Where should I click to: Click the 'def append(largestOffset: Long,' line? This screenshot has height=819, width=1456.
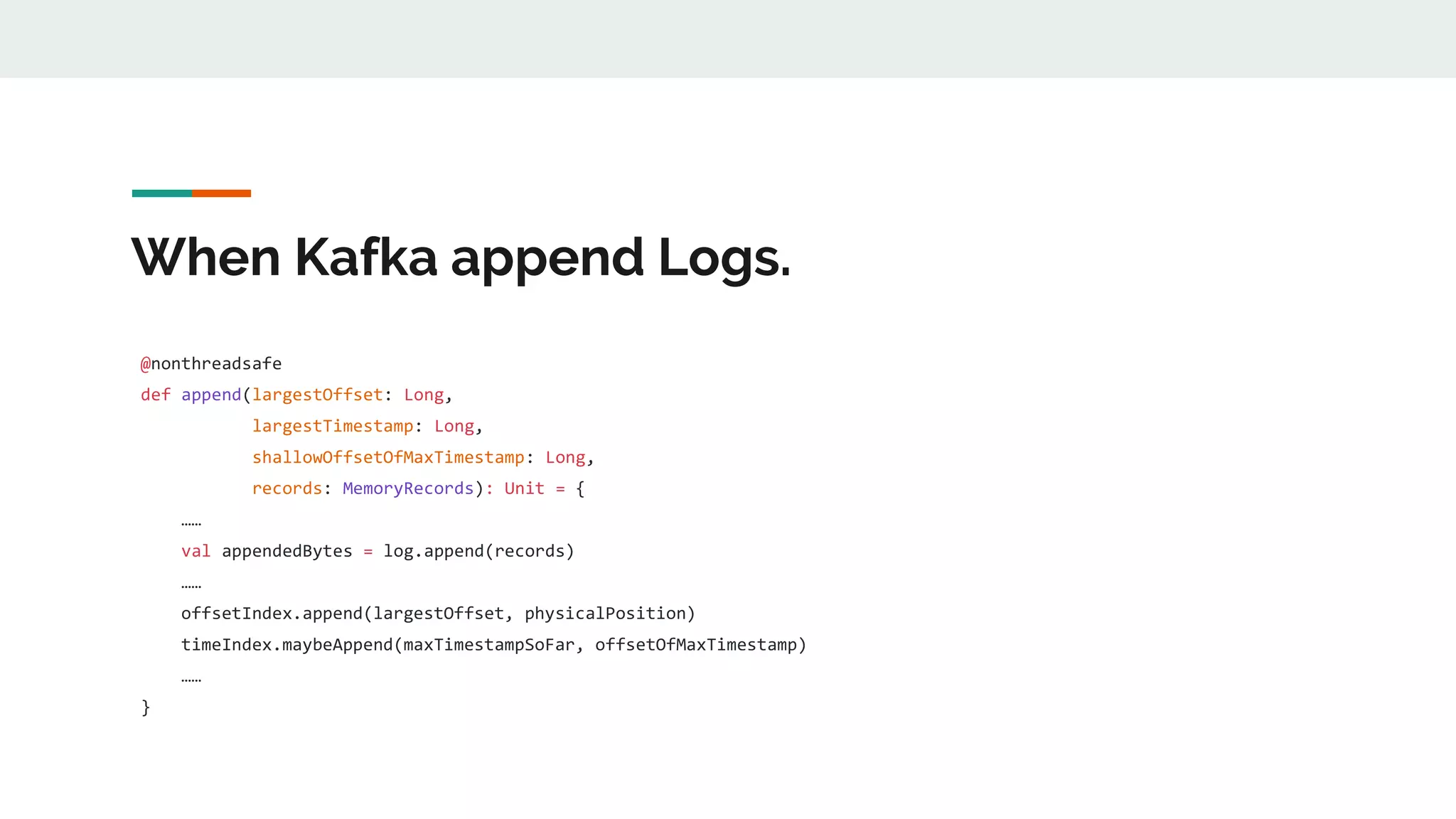[296, 395]
